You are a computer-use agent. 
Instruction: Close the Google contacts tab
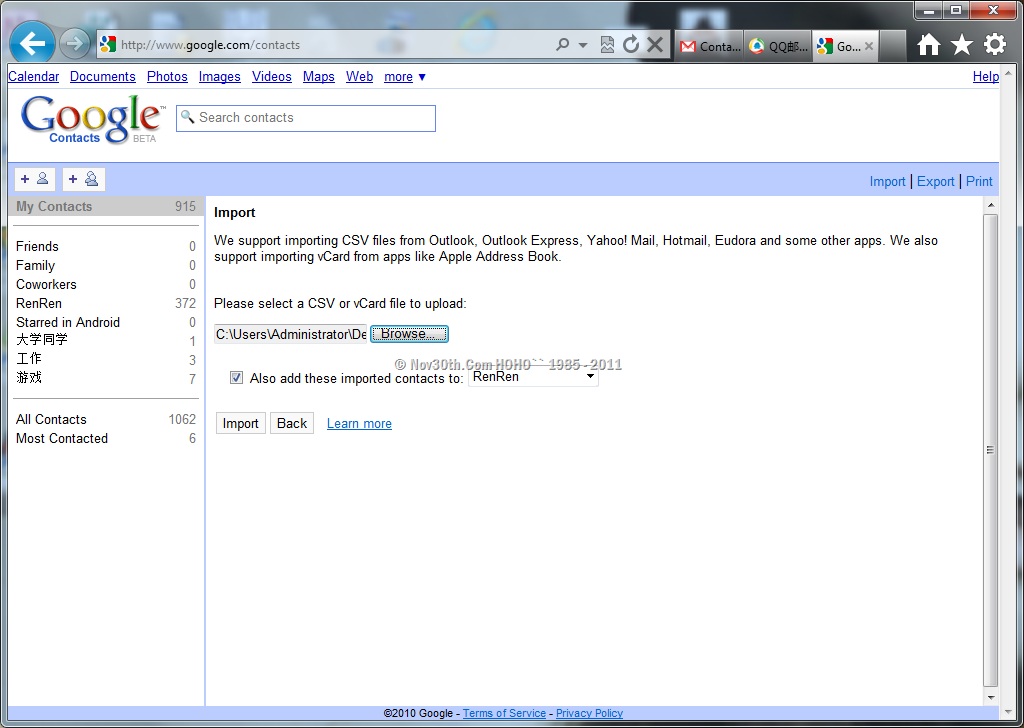click(869, 46)
